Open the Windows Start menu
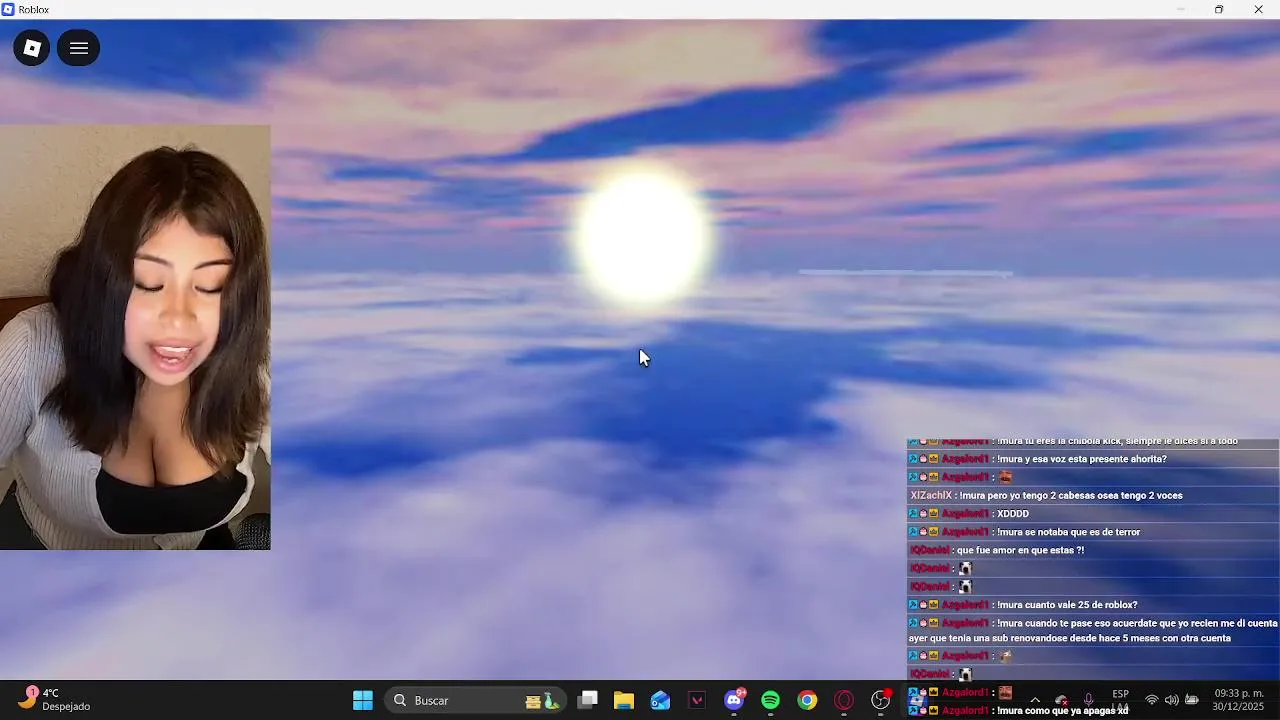The width and height of the screenshot is (1280, 720). (363, 700)
